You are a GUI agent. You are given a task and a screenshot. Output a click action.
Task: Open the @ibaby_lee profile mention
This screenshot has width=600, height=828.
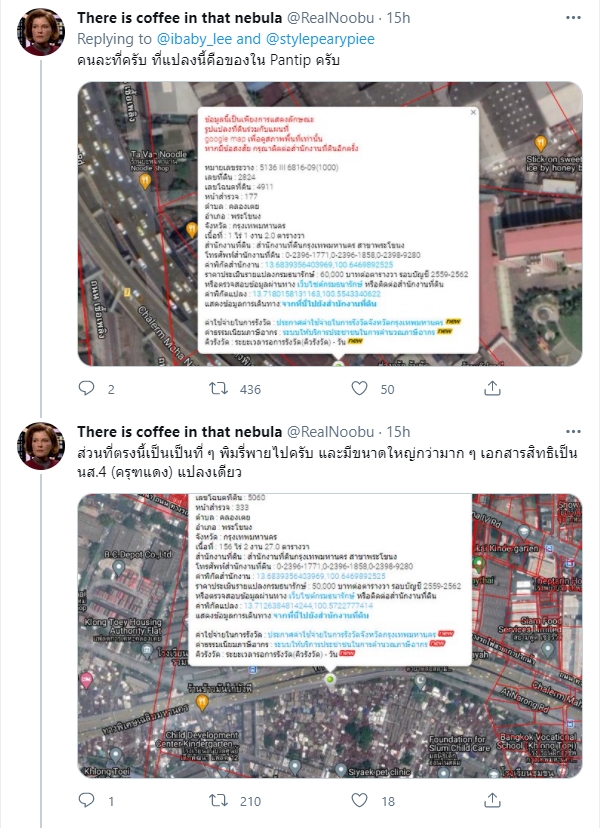194,39
